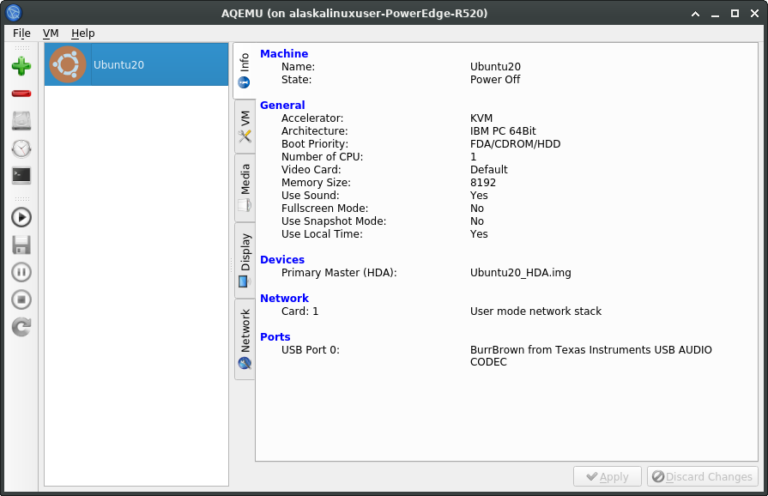
Task: Click the clock snapshot manager icon
Action: [21, 148]
